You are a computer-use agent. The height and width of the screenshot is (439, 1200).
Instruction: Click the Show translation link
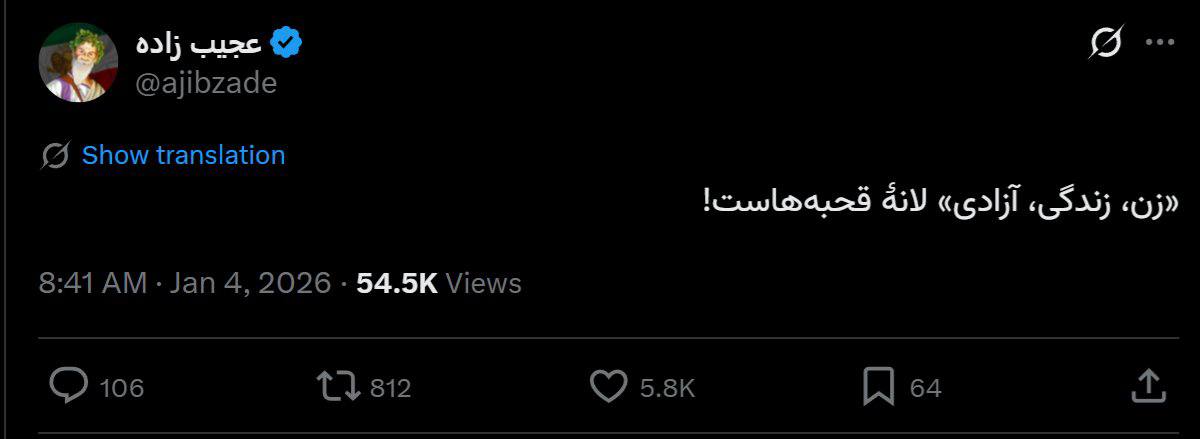(183, 155)
